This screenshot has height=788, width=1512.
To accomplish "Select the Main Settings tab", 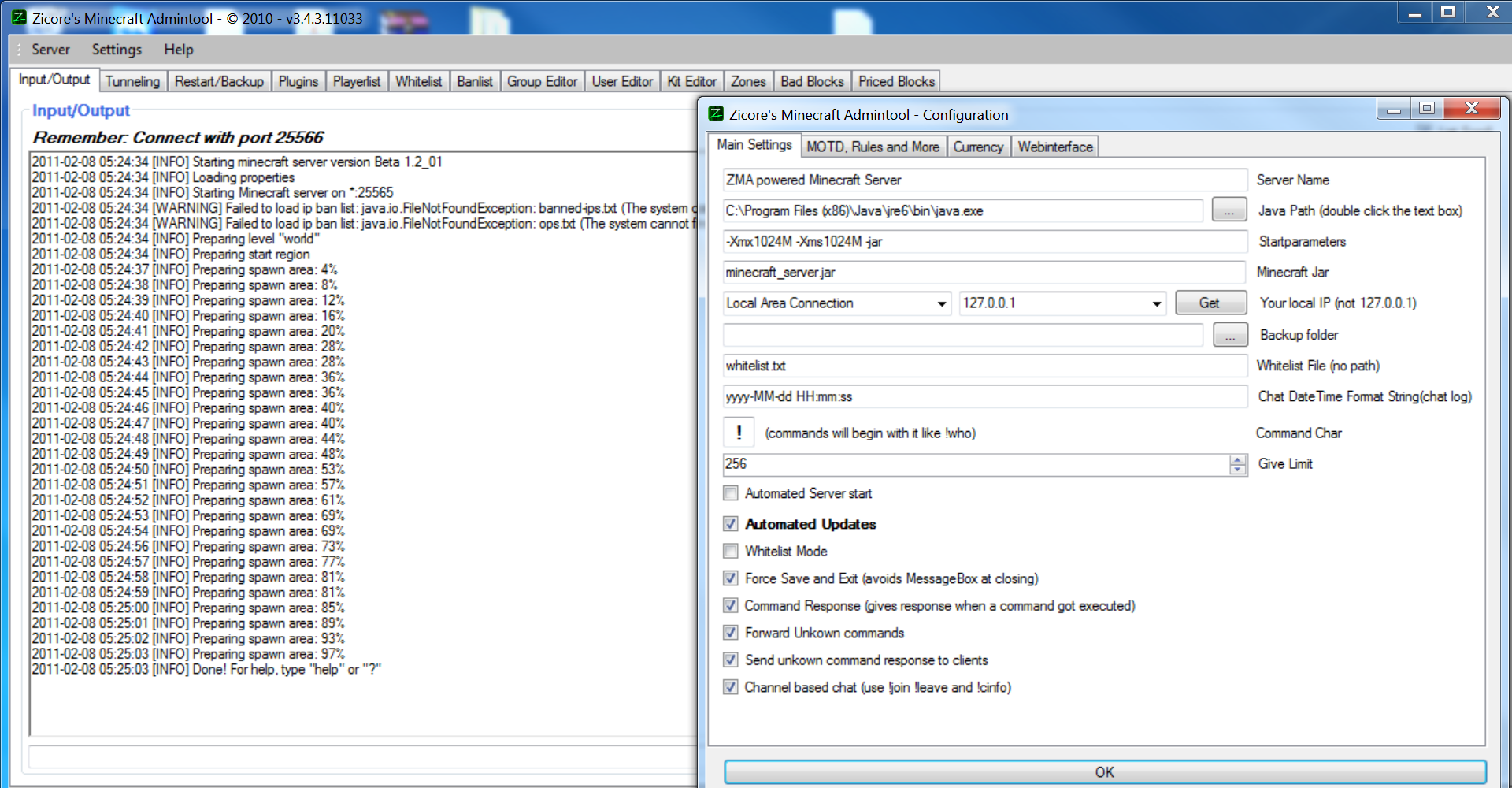I will [754, 145].
